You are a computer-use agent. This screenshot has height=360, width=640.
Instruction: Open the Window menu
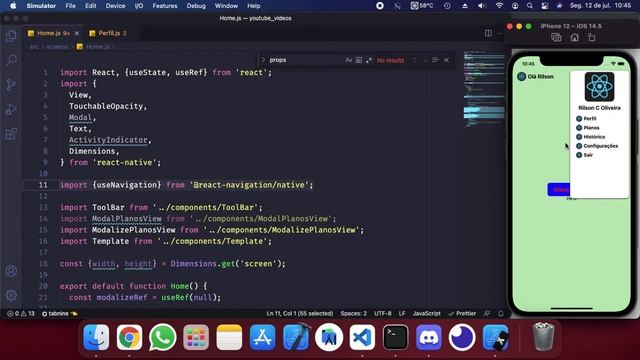(x=226, y=6)
